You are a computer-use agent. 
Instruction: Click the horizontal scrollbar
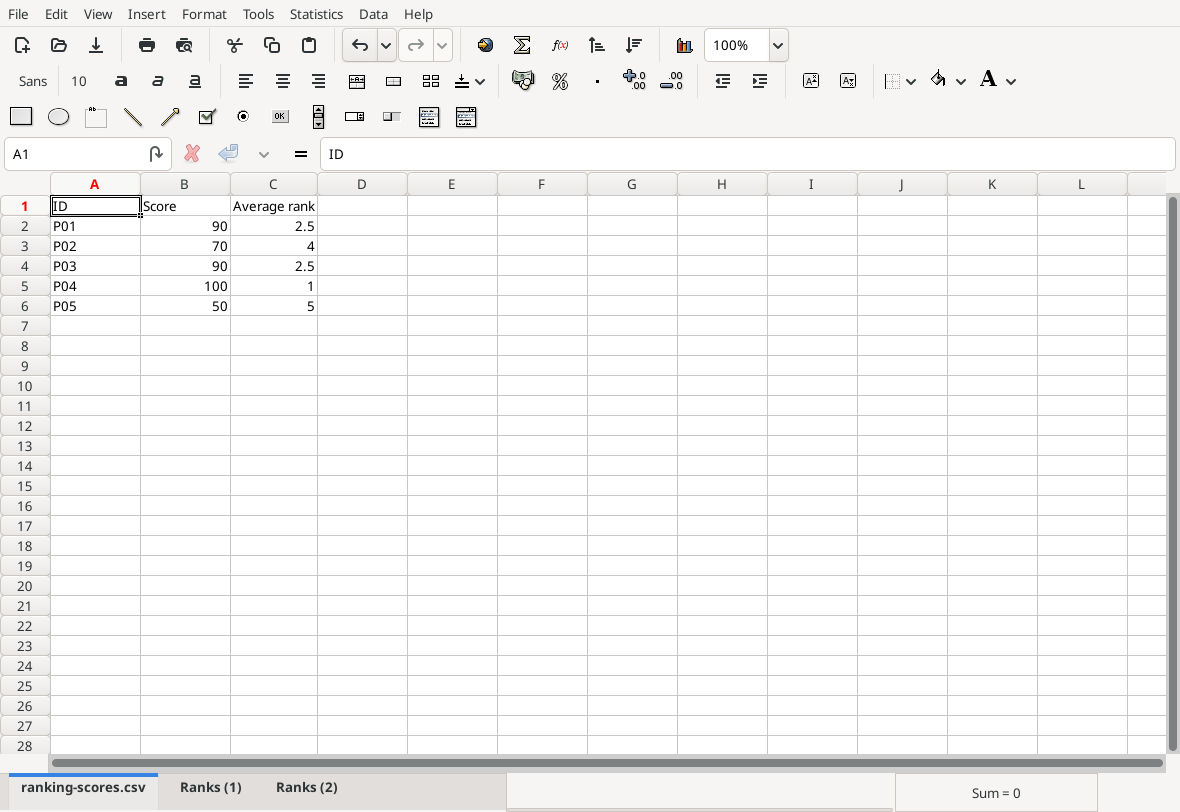tap(607, 763)
